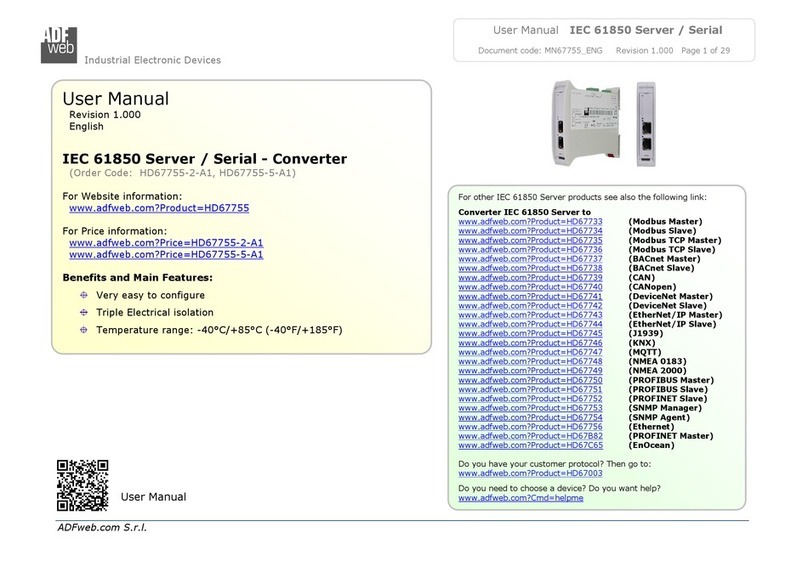Open the PROFINET Slave link HD67752

pyautogui.click(x=530, y=399)
